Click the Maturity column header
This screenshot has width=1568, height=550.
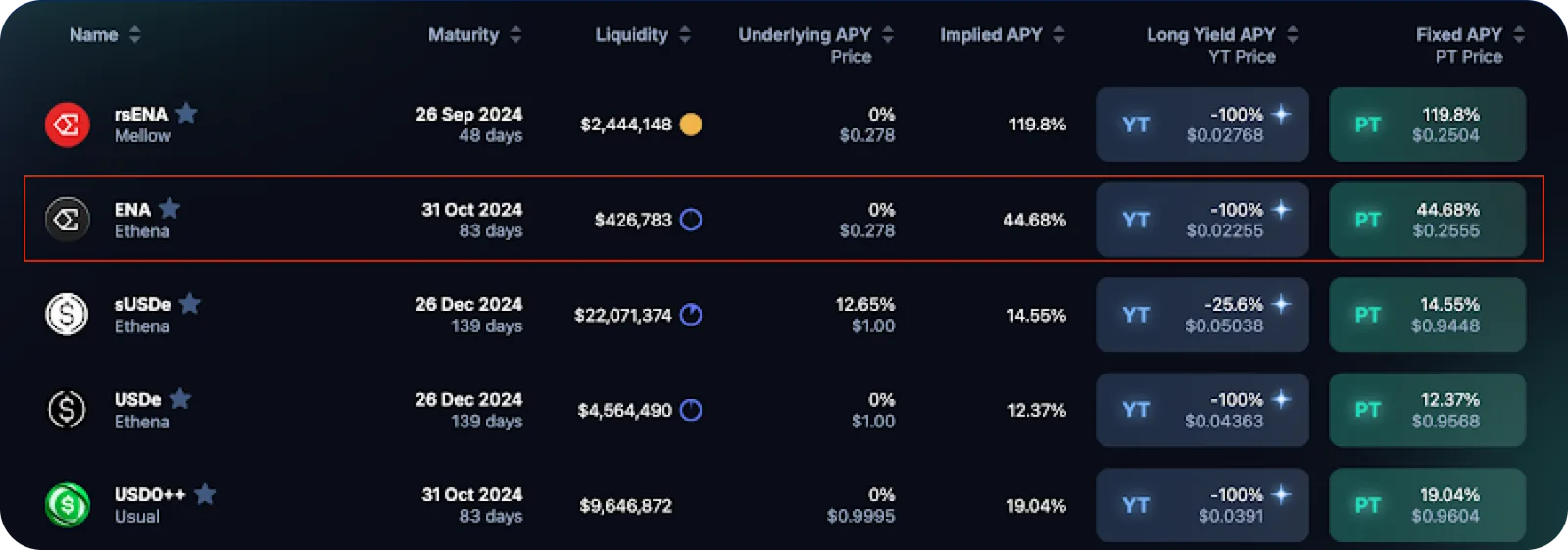[464, 35]
